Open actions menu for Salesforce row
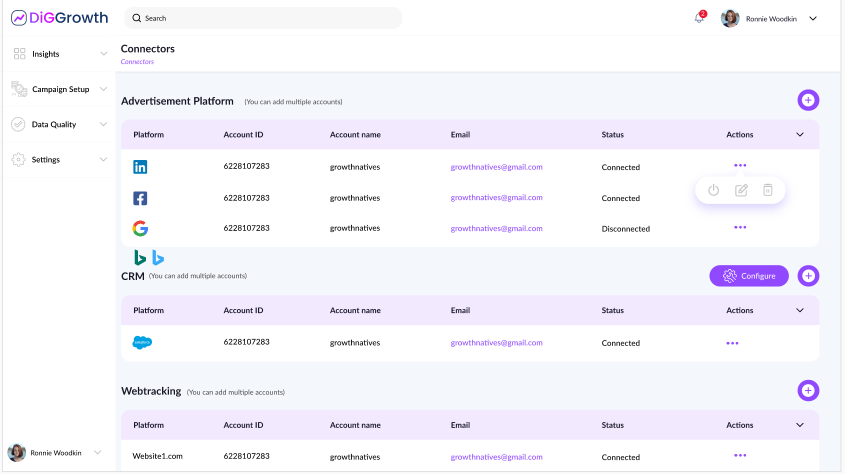 [x=732, y=343]
